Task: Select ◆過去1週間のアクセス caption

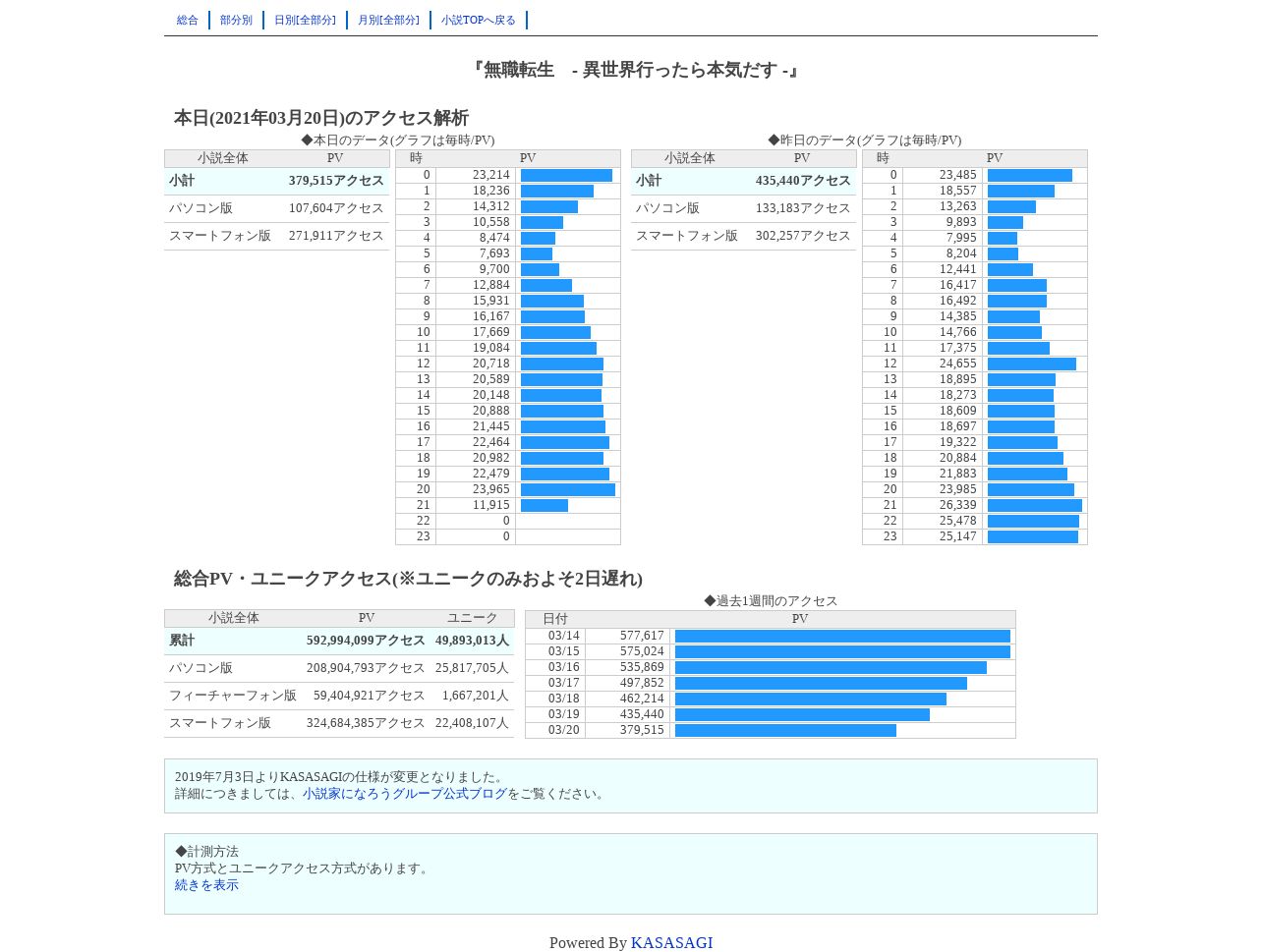Action: coord(771,601)
